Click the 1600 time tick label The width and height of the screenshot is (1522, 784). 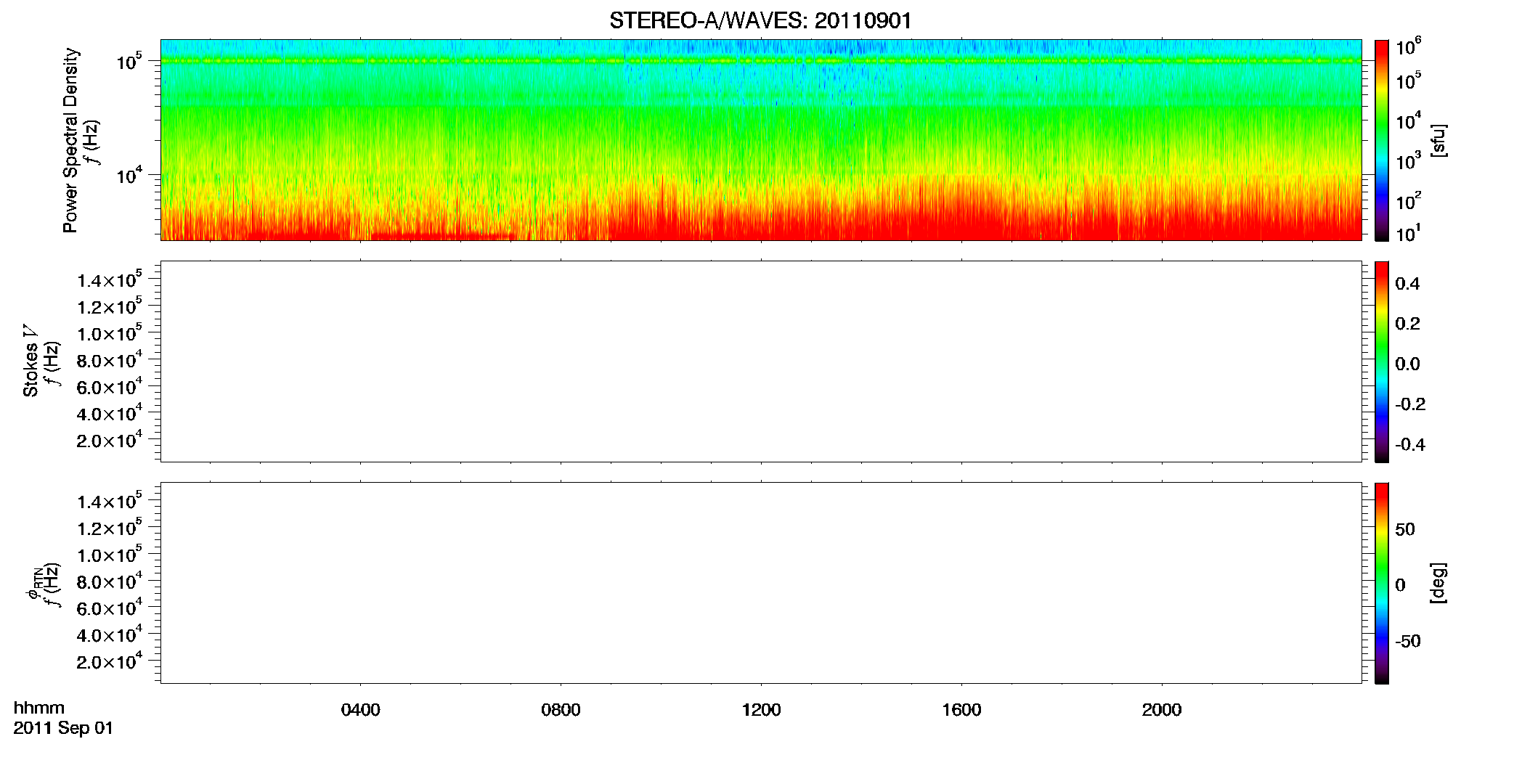(961, 710)
